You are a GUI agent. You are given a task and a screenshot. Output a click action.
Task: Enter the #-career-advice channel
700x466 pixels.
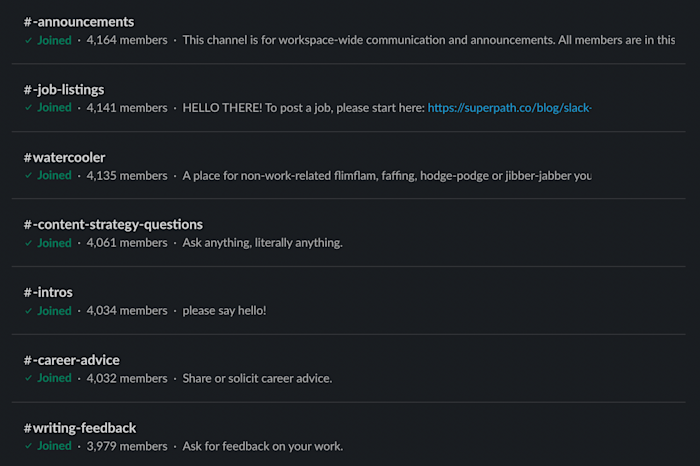72,360
